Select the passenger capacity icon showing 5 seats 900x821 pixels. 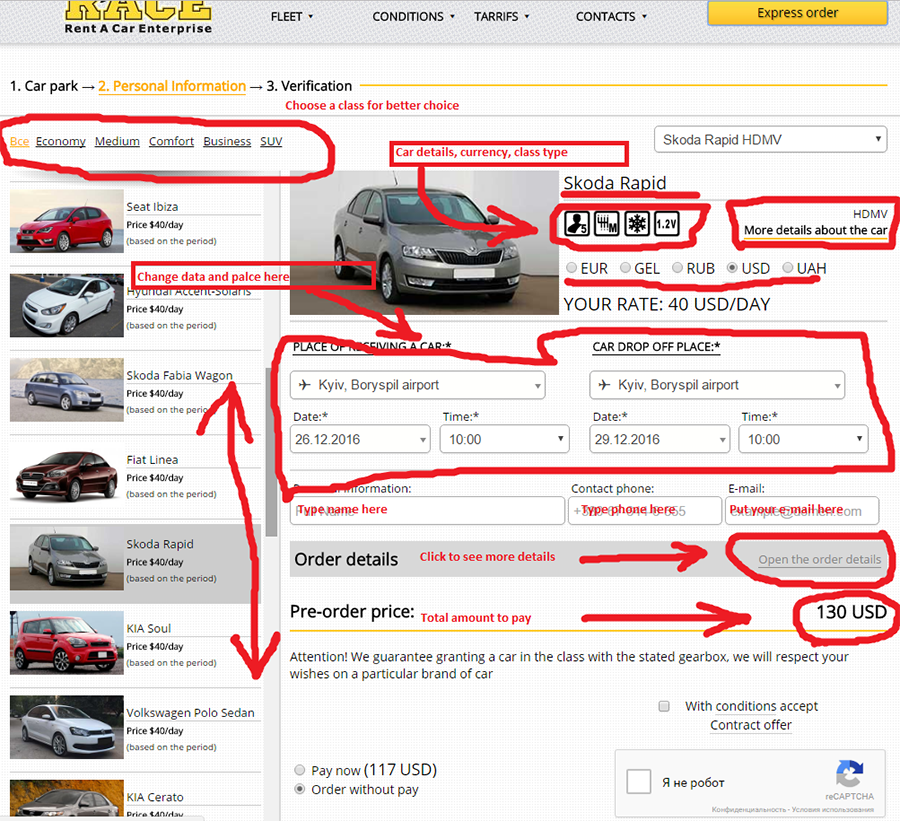576,223
